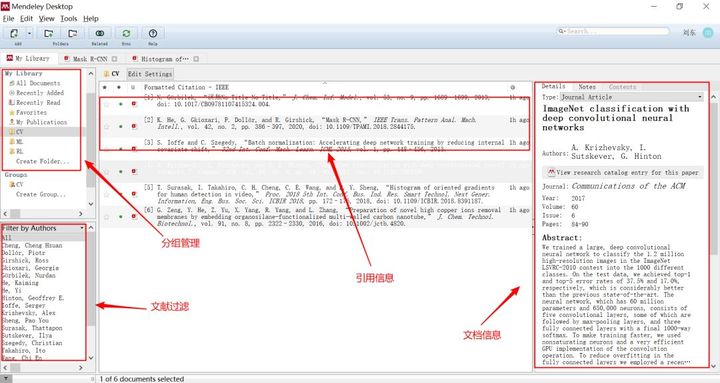Toggle favorite star for T. Surasak row
The image size is (720, 383).
(x=107, y=194)
